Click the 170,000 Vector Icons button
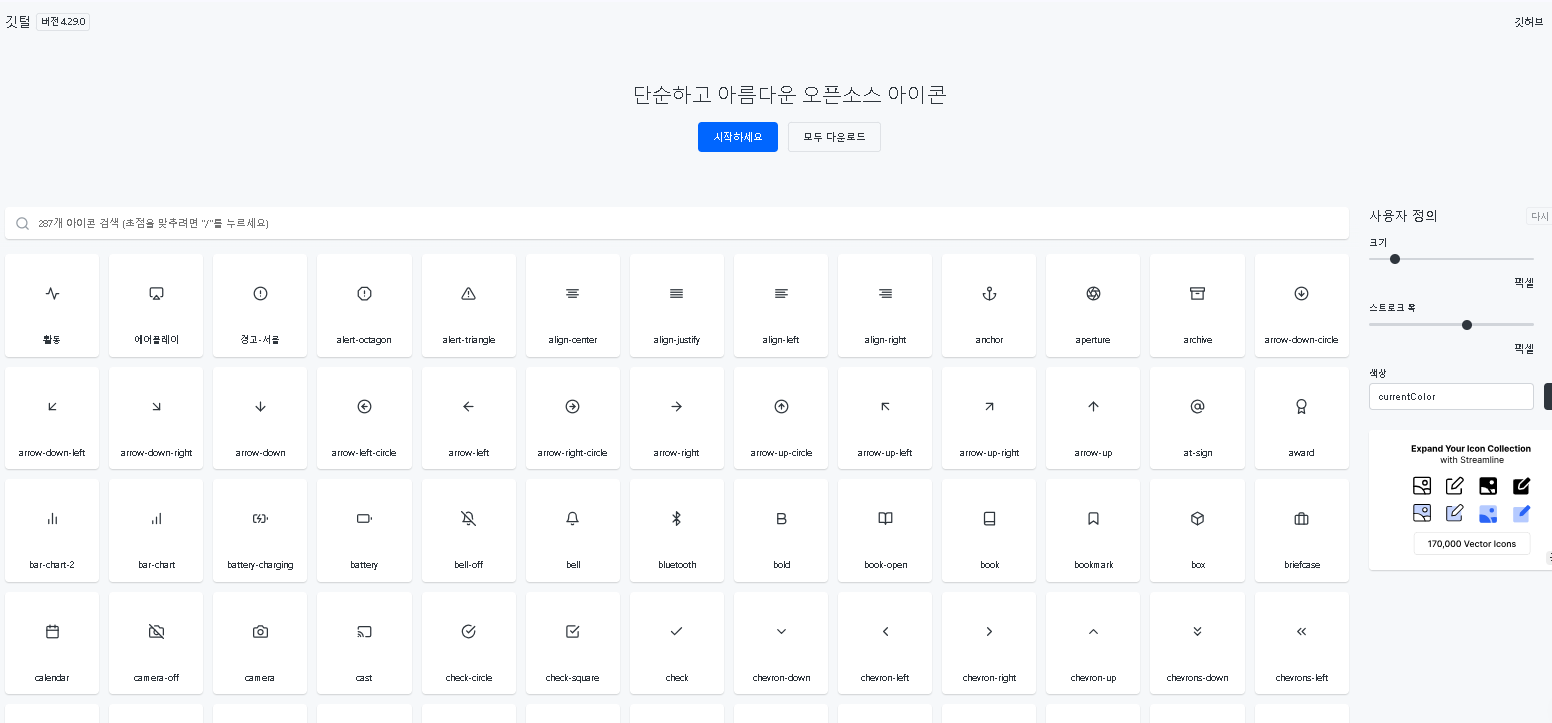Screen dimensions: 1552x723 pyautogui.click(x=1471, y=544)
